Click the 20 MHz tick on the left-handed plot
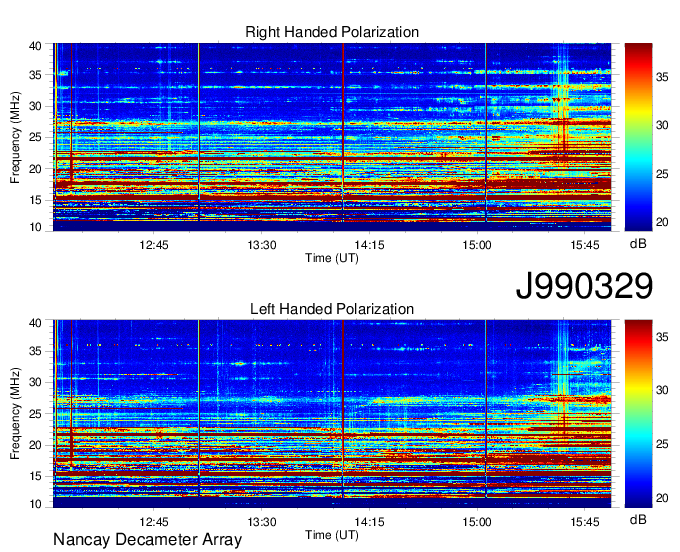 coord(36,445)
